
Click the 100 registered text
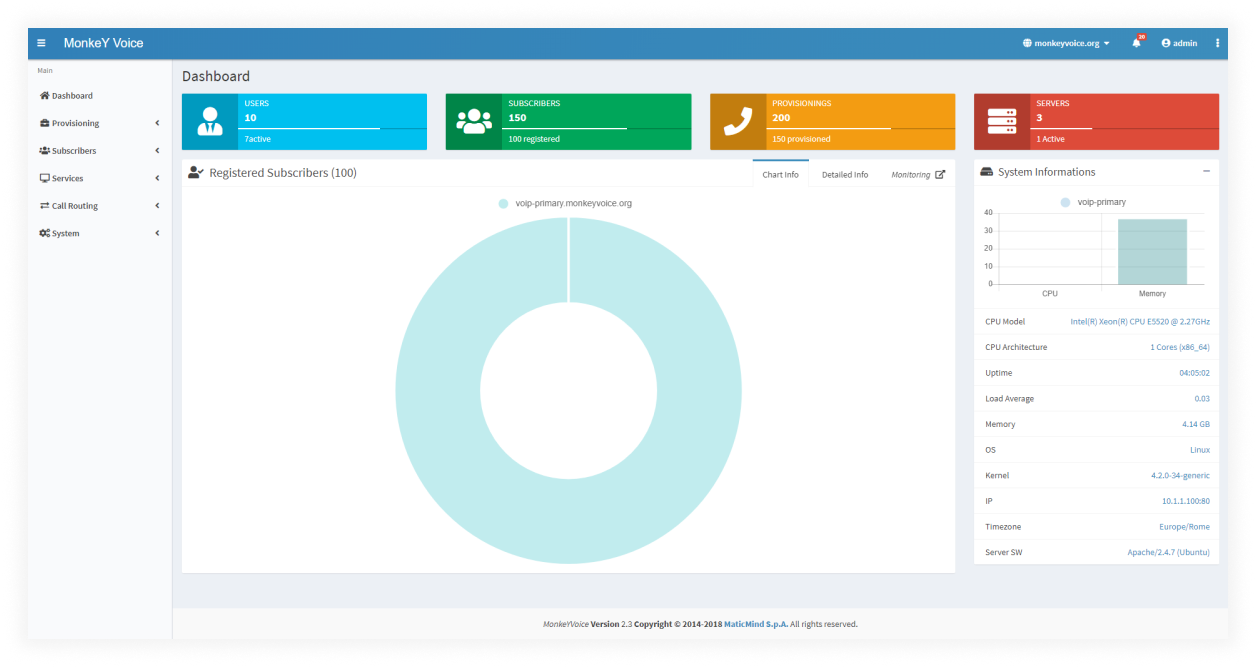534,139
